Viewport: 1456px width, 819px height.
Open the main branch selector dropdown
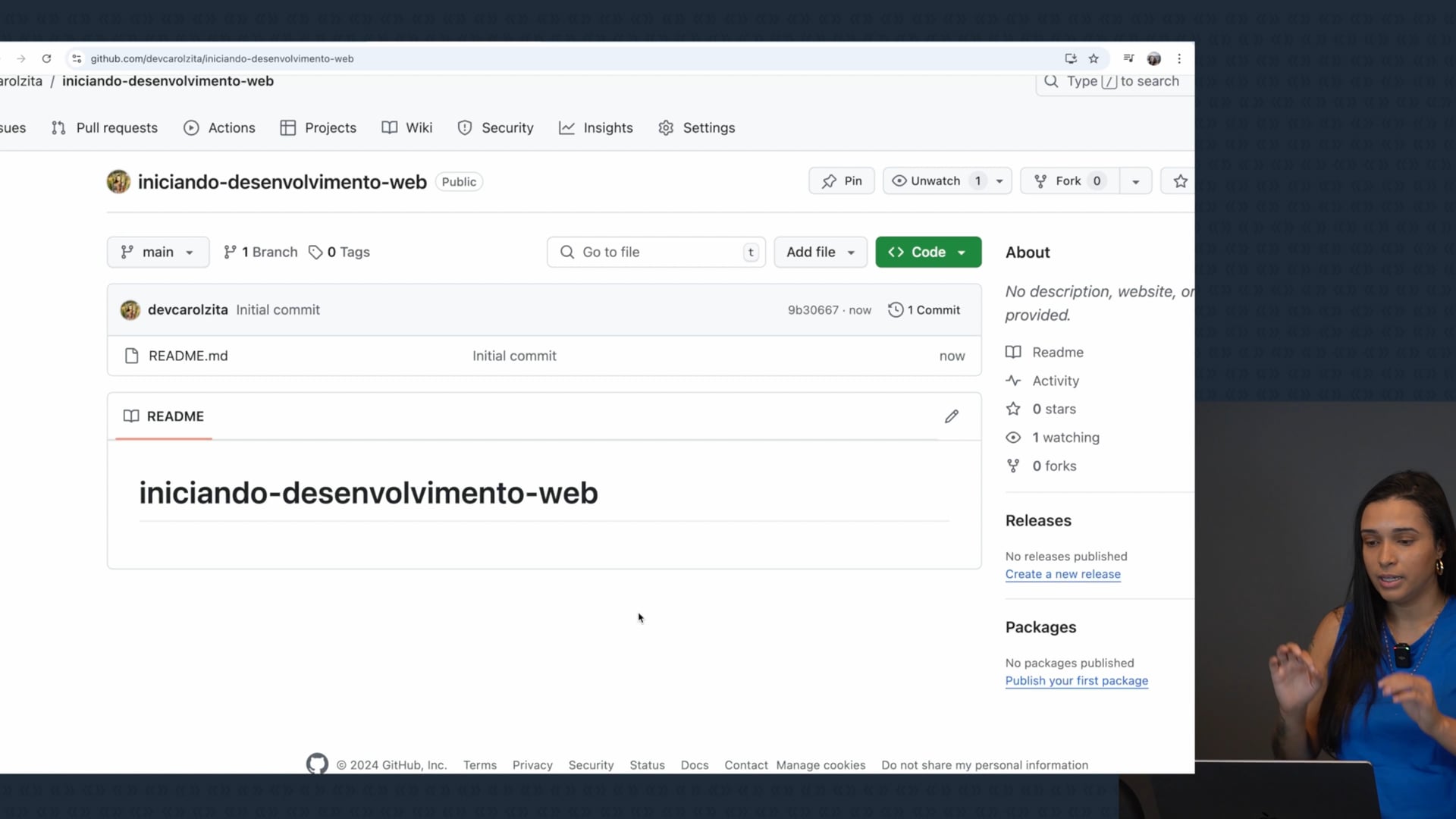(158, 252)
